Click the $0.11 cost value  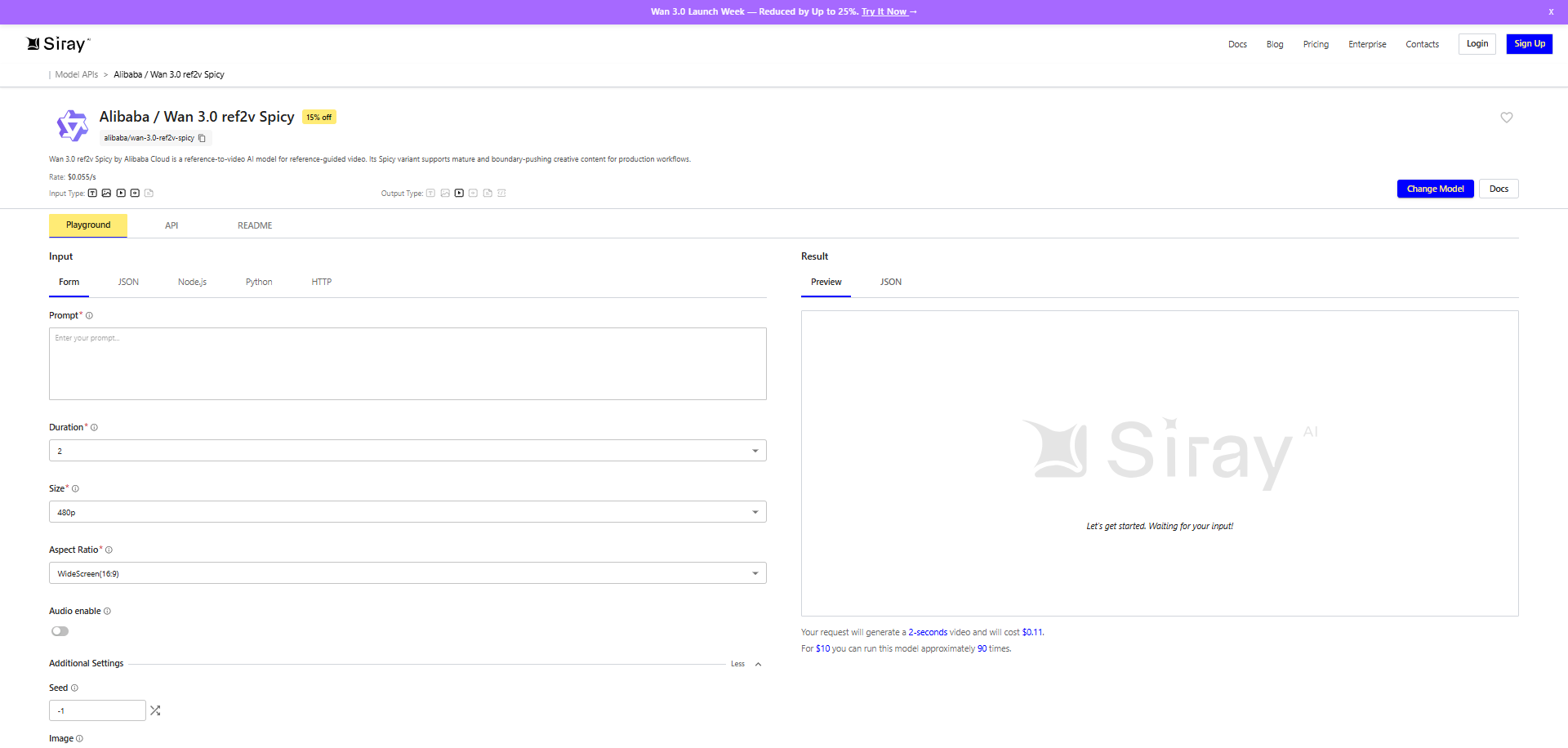click(x=1032, y=633)
